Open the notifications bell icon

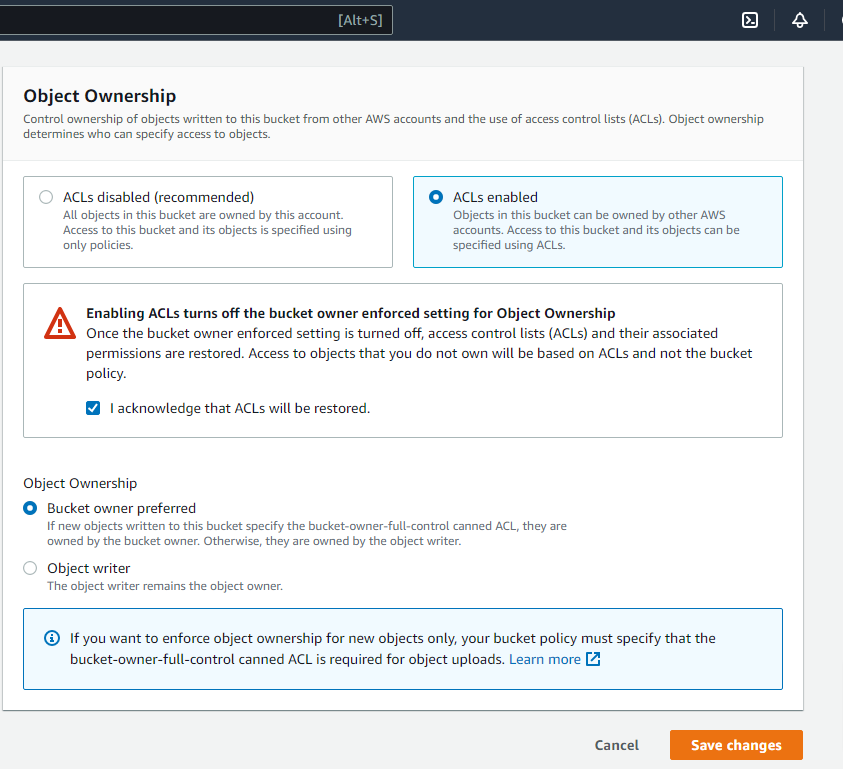click(800, 20)
